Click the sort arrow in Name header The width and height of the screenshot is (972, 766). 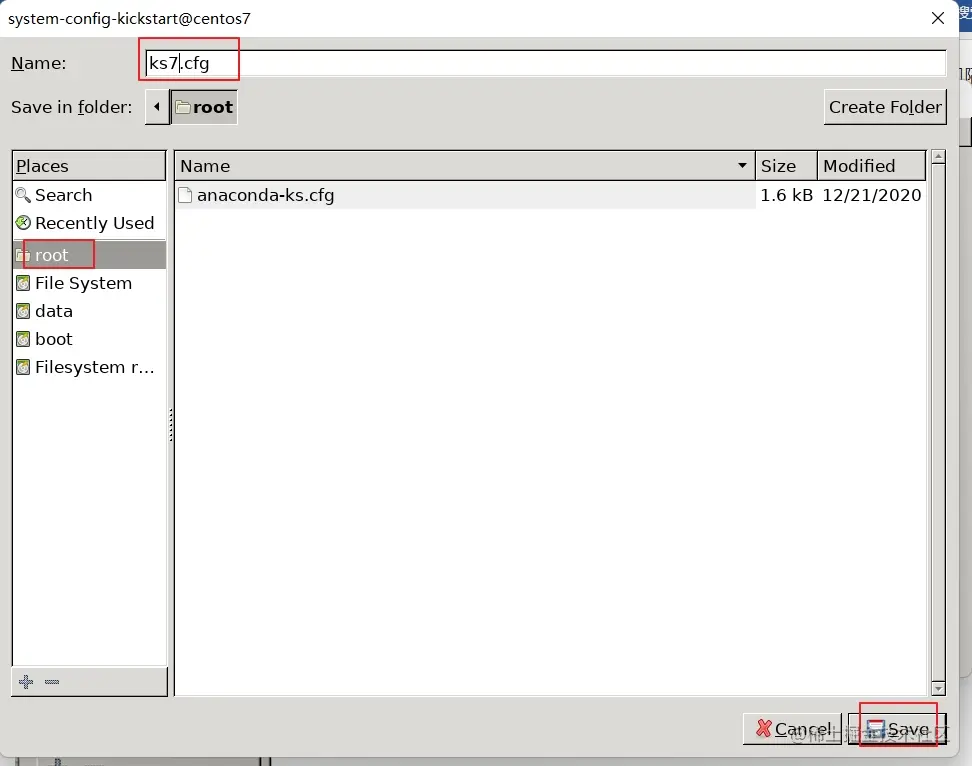[x=742, y=165]
